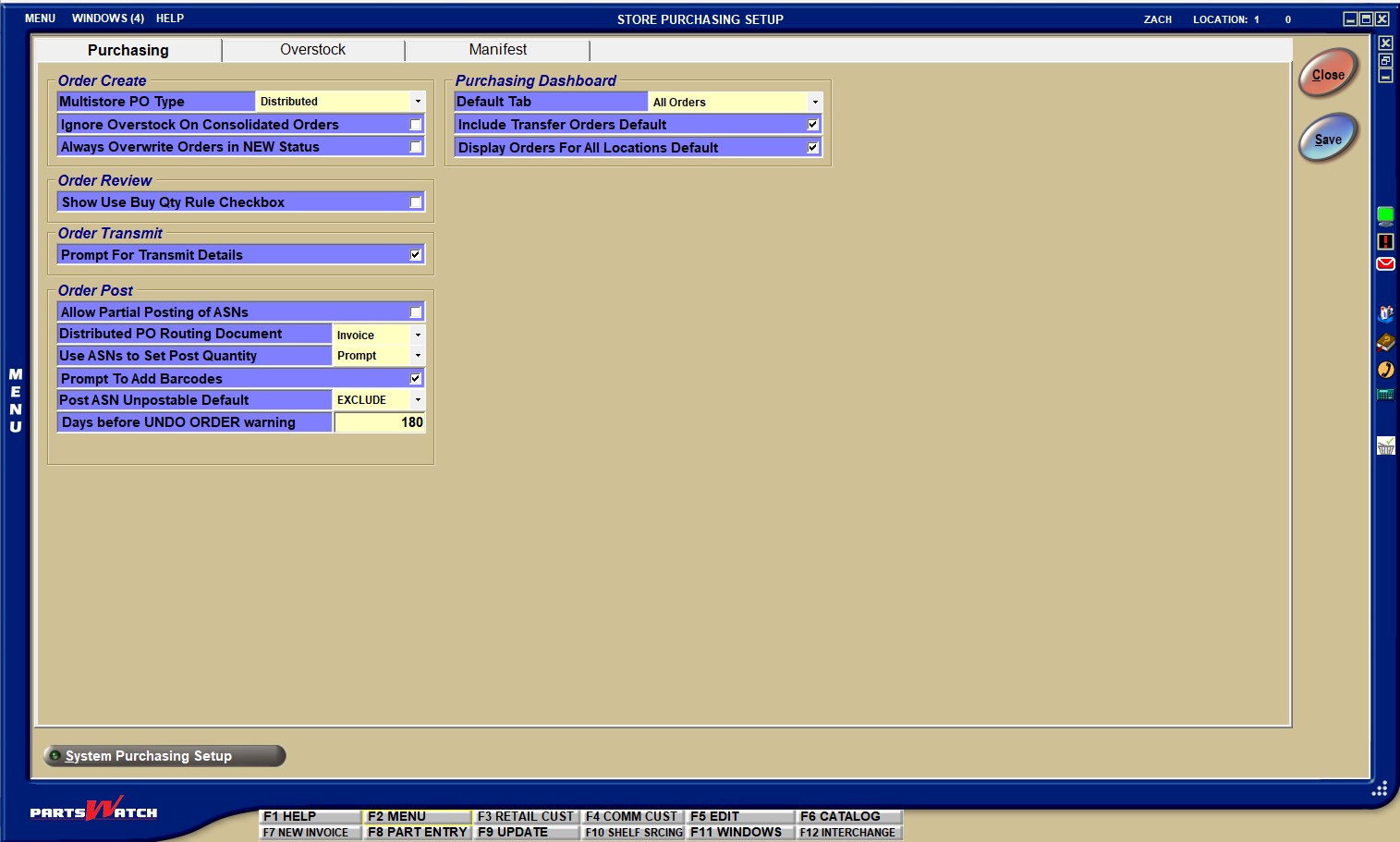
Task: Click the System Purchasing Setup button
Action: tap(164, 756)
